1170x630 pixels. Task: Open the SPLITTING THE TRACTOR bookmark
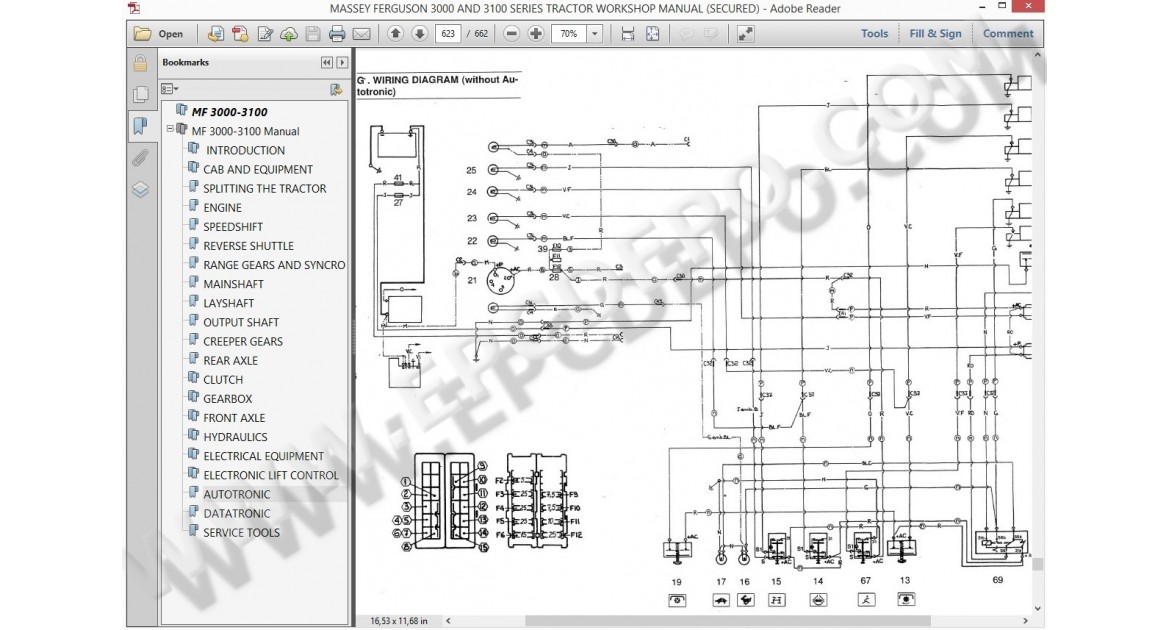tap(265, 189)
